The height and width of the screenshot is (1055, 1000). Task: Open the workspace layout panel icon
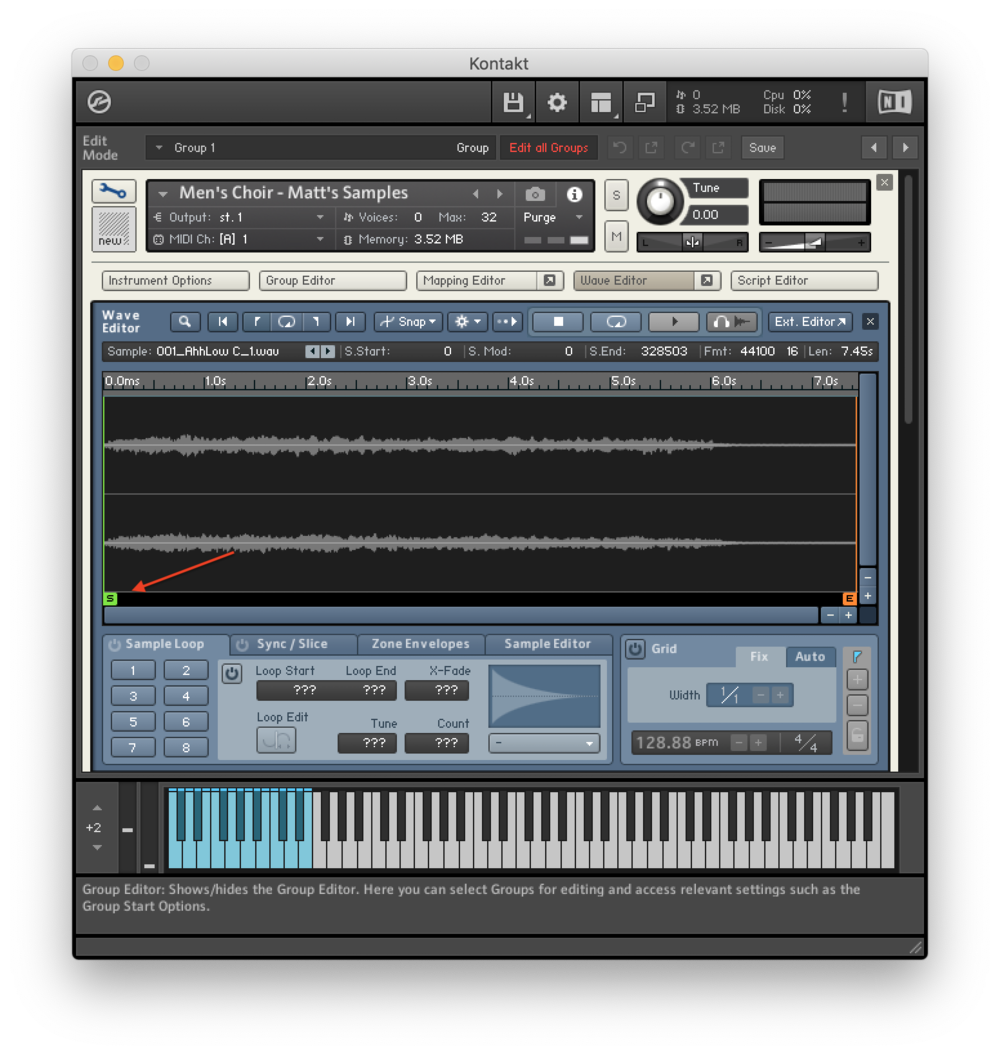tap(601, 102)
